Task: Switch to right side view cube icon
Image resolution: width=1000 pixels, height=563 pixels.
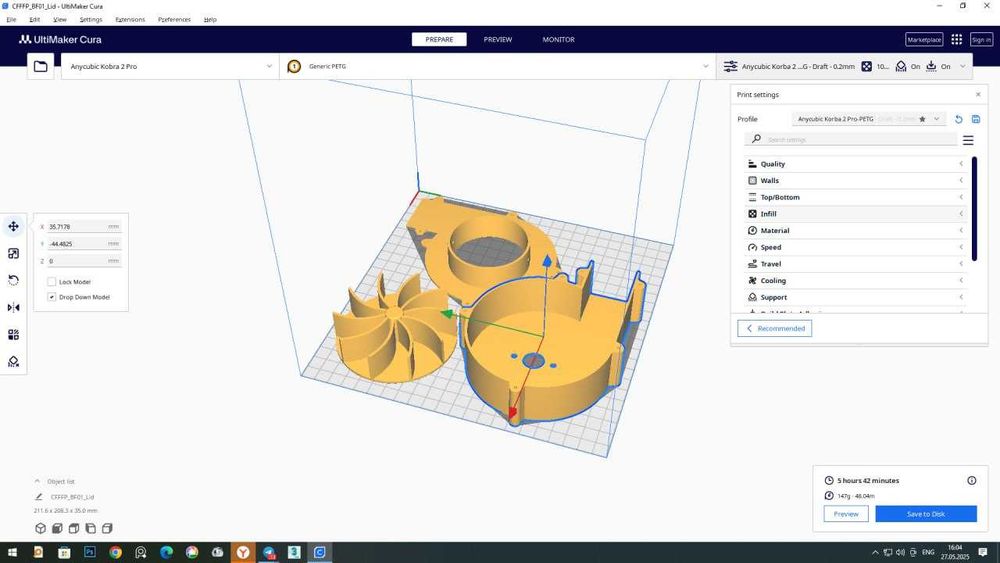Action: 107,528
